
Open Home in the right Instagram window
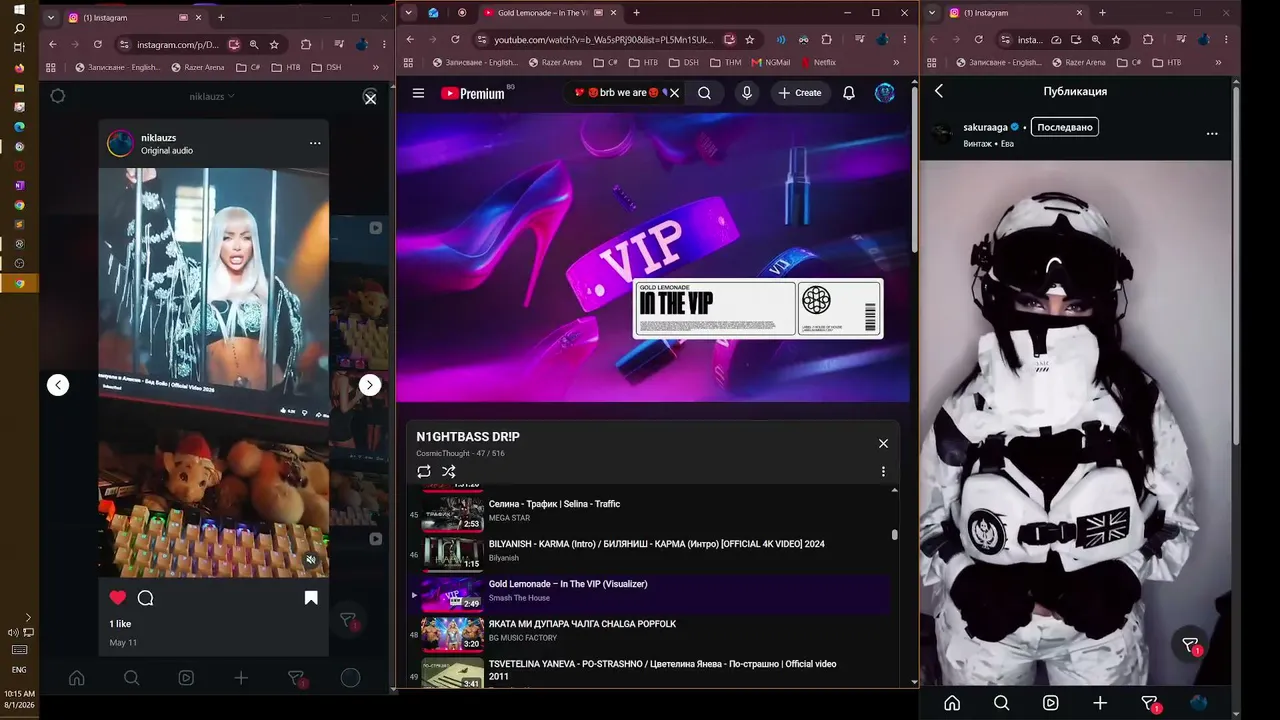tap(952, 703)
